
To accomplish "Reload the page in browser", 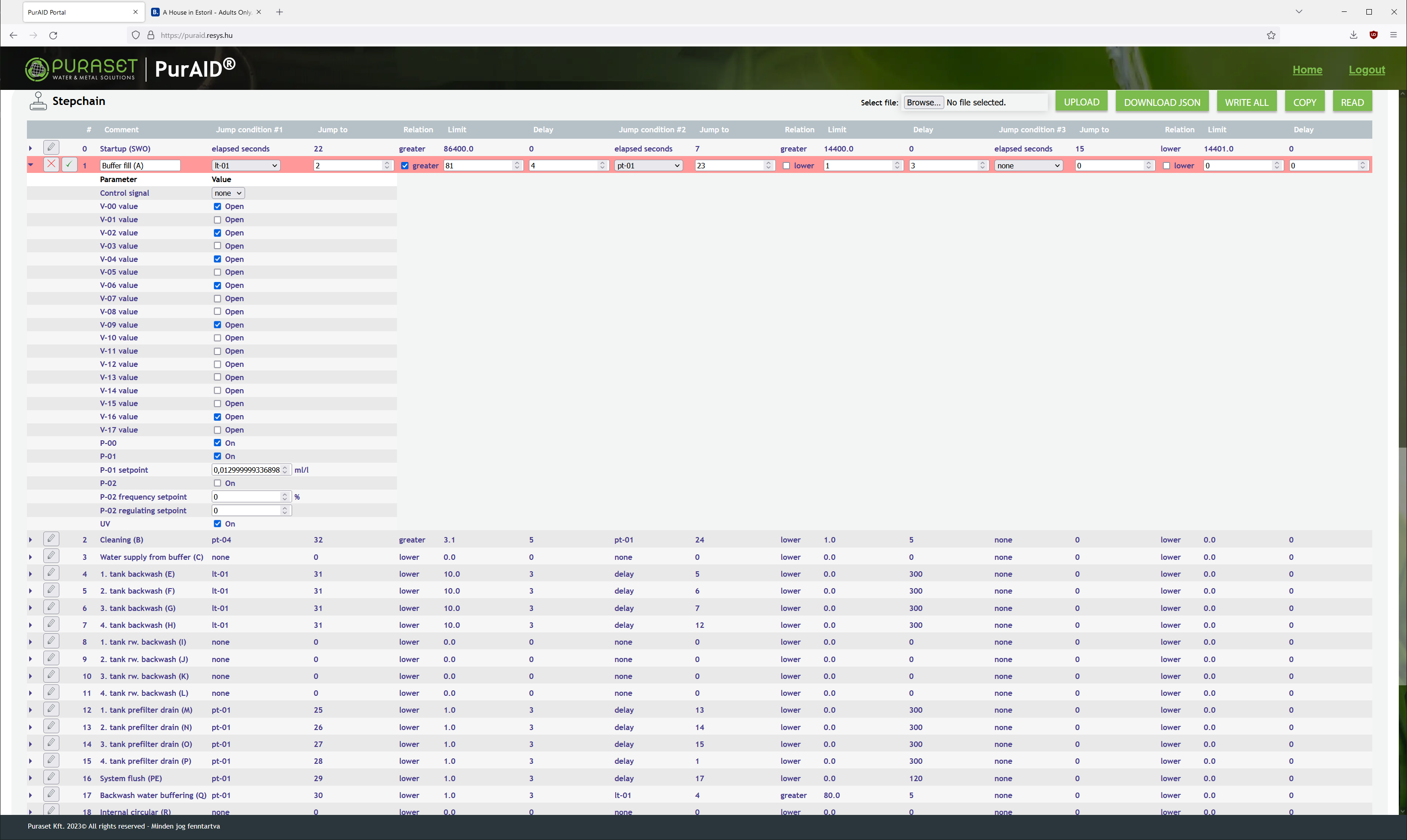I will 53,35.
